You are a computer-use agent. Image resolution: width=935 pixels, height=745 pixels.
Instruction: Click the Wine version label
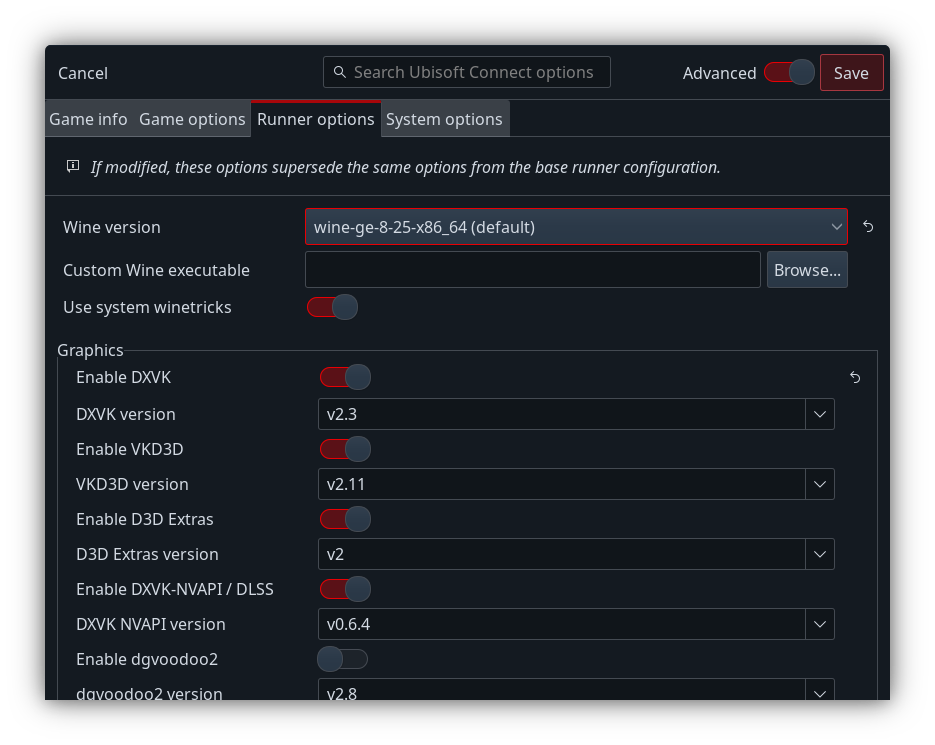[x=112, y=227]
